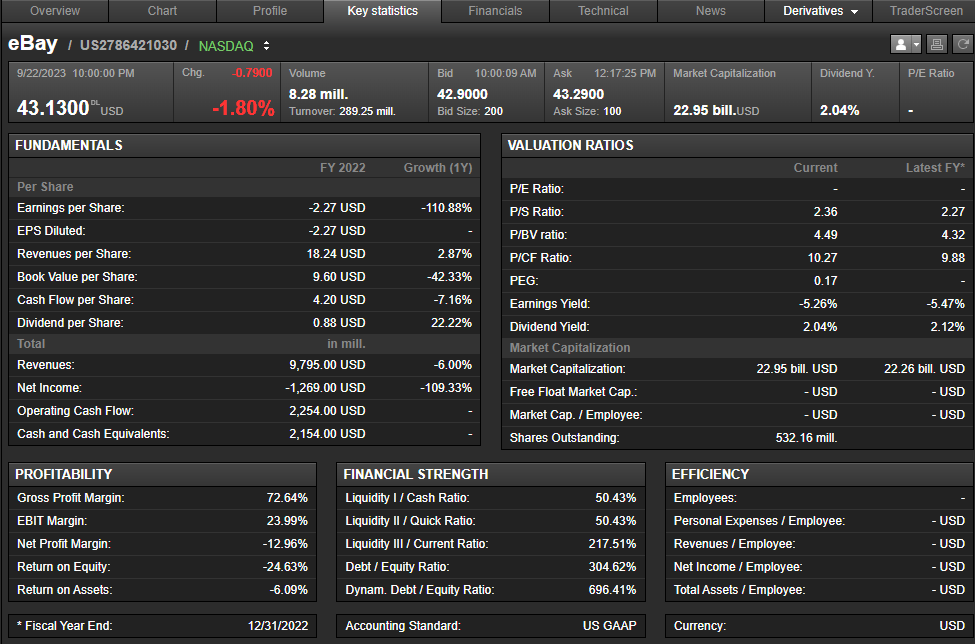
Task: Click the percent change "-1.80%"
Action: tap(243, 108)
